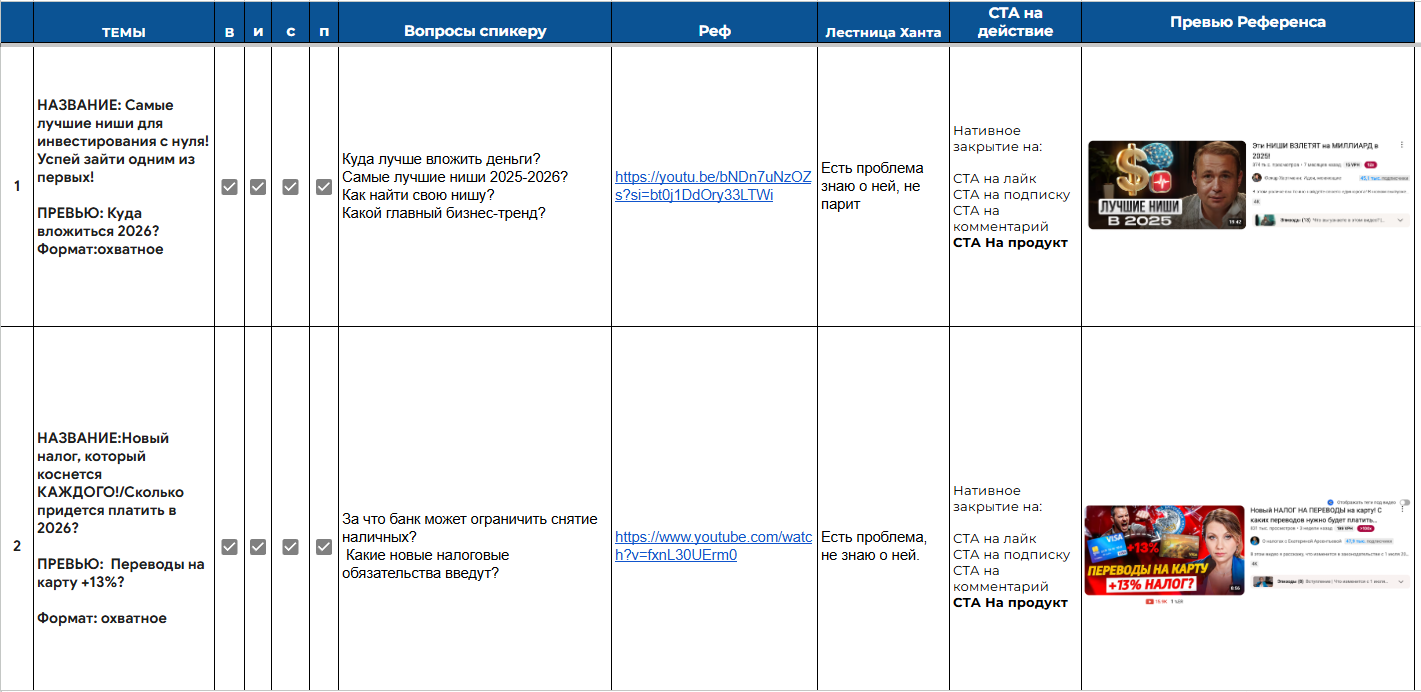The image size is (1421, 692).
Task: Select the 'Вопросы спикеру' column header
Action: click(x=475, y=31)
